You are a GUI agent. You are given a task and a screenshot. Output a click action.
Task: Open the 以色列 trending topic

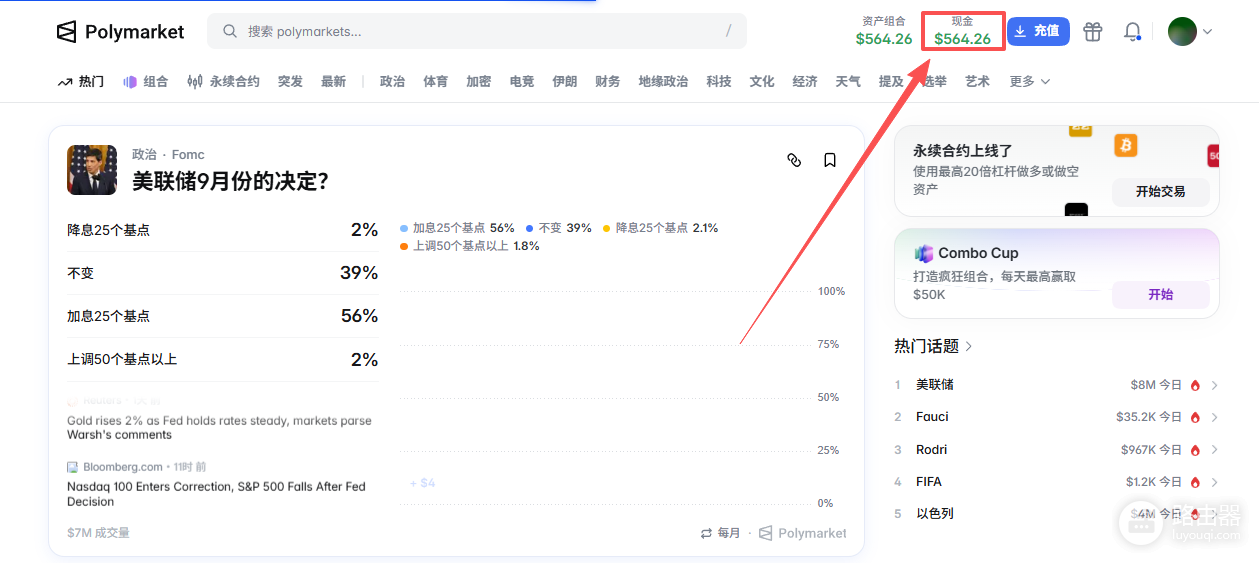[935, 514]
